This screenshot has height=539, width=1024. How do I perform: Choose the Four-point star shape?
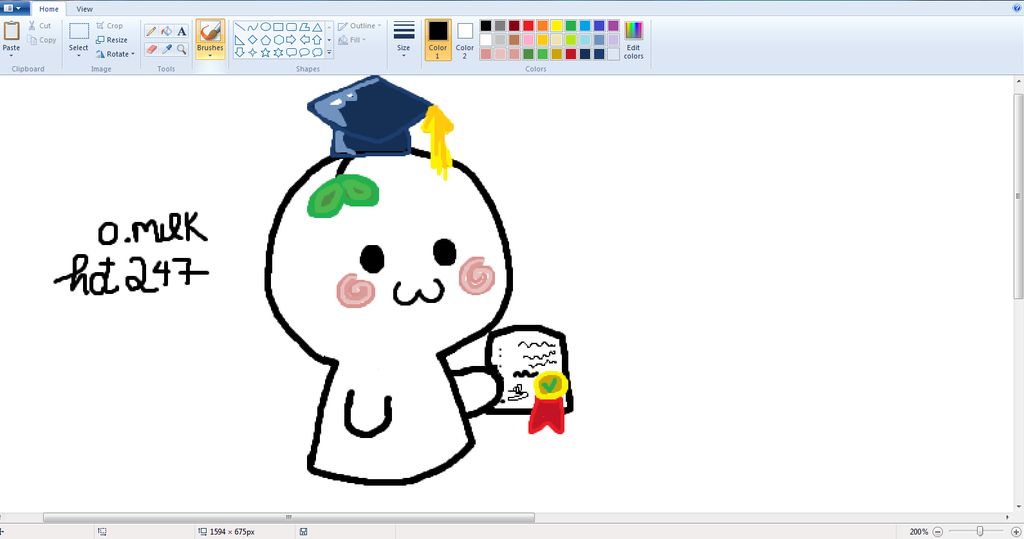pos(253,52)
